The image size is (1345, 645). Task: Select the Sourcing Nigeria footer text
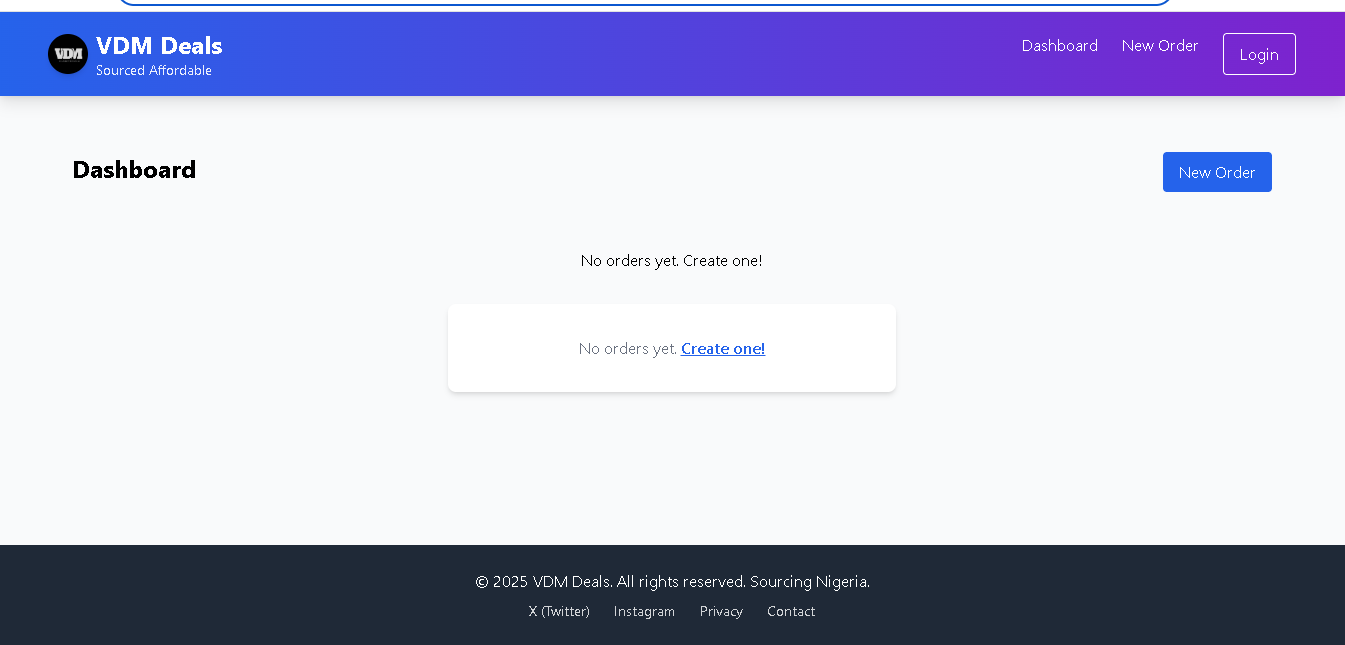tap(808, 581)
